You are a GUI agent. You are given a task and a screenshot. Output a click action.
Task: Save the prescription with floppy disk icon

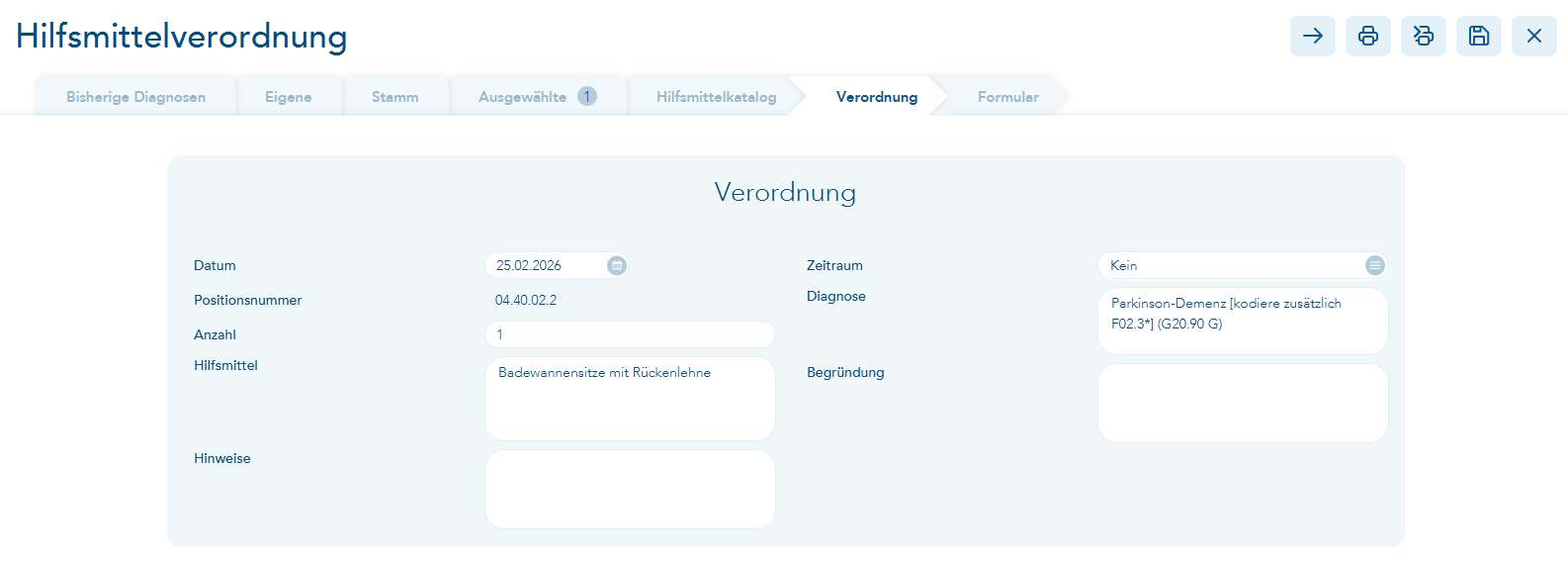(1479, 36)
